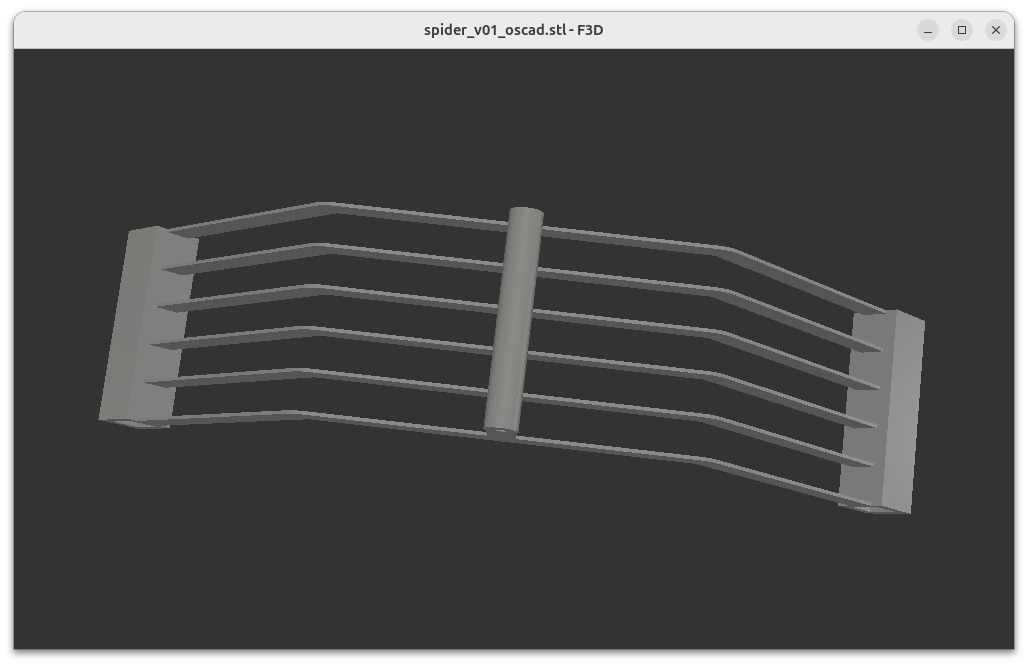Viewport: 1028px width, 666px height.
Task: Maximize the F3D viewer window
Action: point(962,30)
